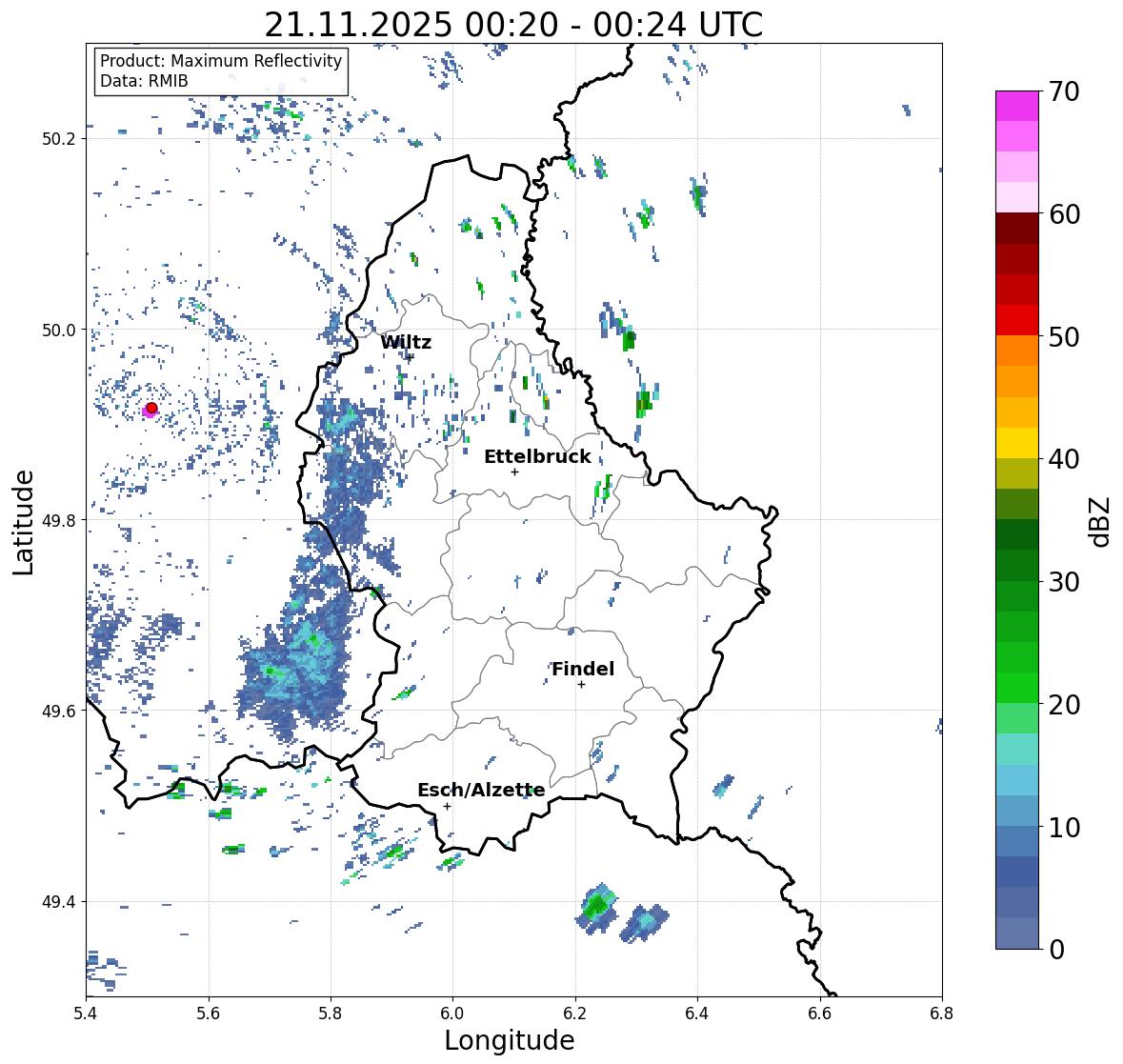Click the 20 value on the colorbar

coord(1064,705)
